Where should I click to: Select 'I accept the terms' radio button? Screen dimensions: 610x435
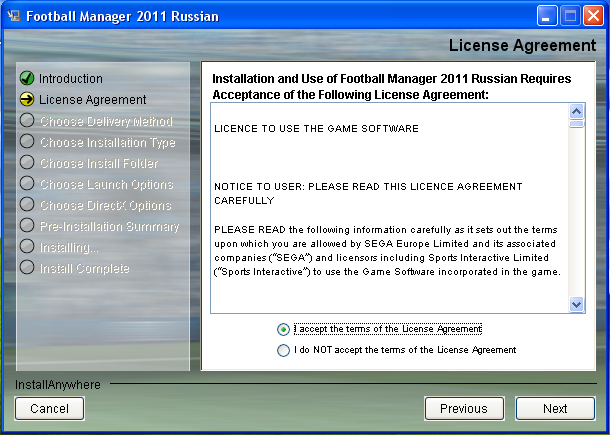(x=283, y=330)
